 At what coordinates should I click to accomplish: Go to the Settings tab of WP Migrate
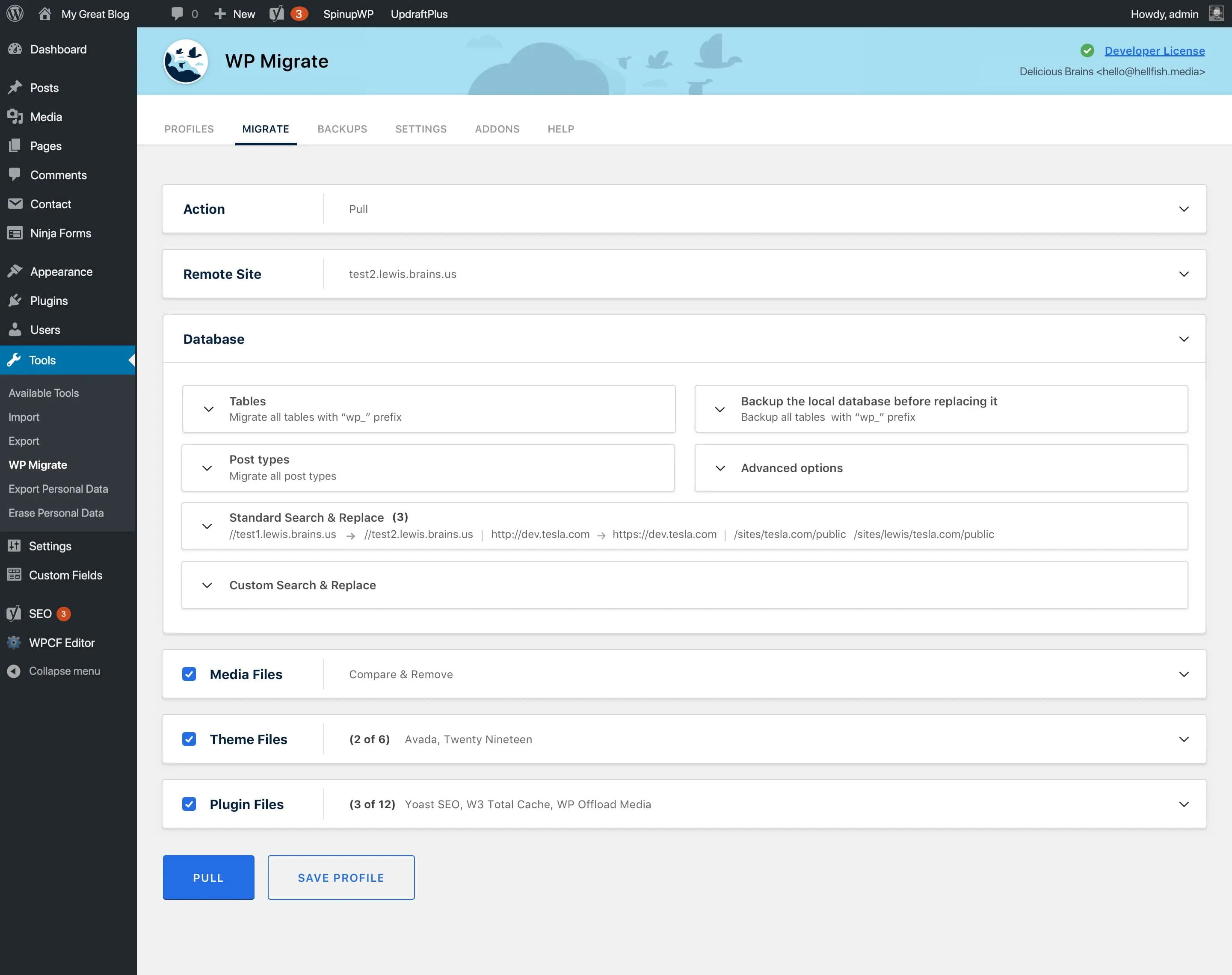coord(421,129)
